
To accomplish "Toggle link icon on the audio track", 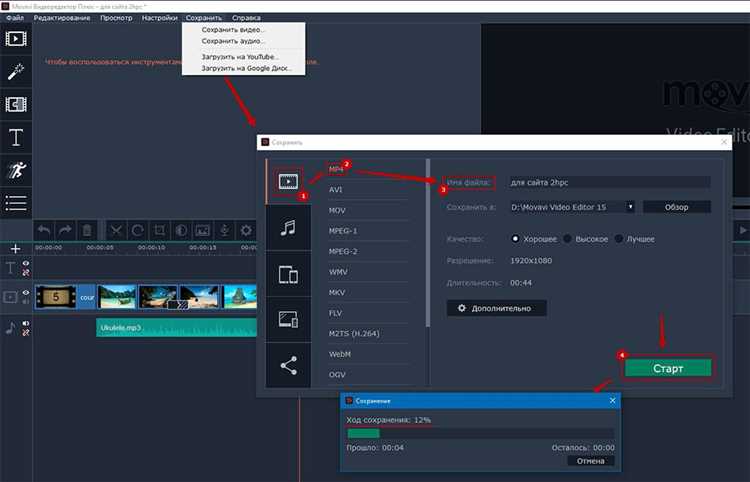I will [x=26, y=332].
